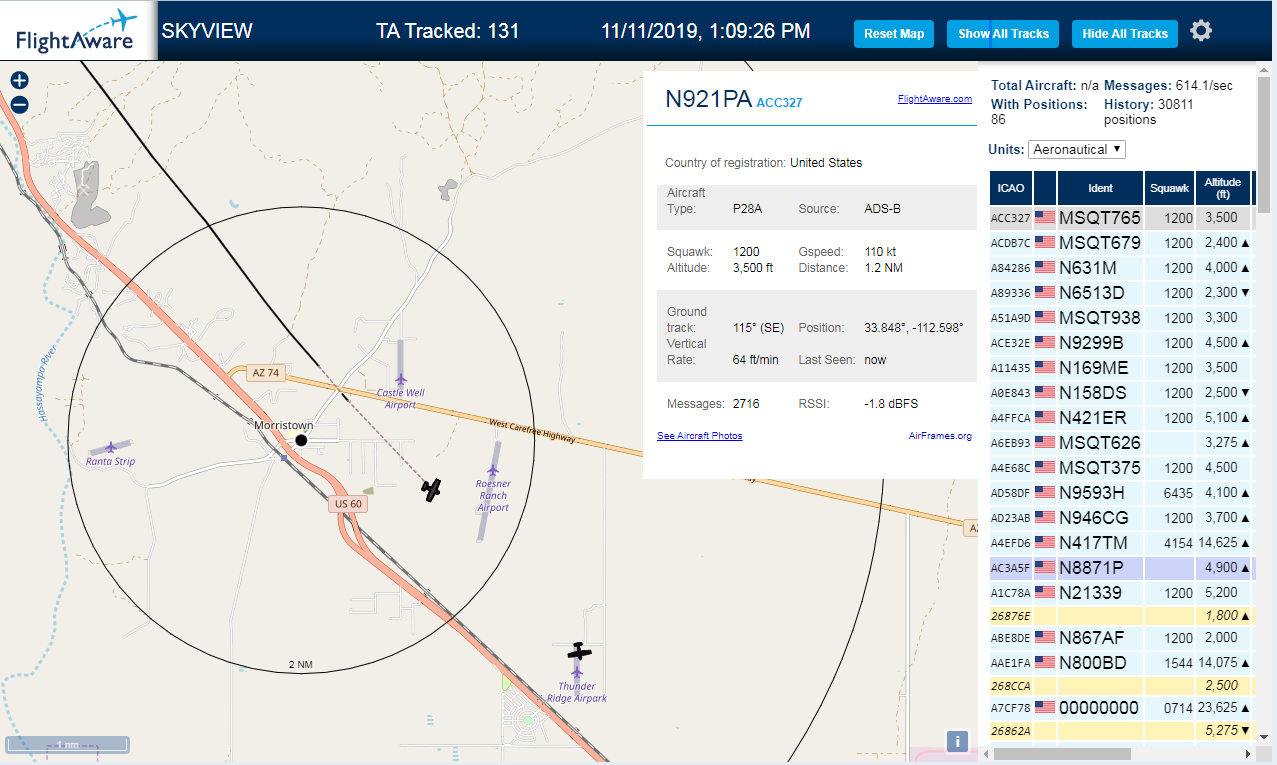Sort table by Altitude column
The height and width of the screenshot is (765, 1277).
[x=1223, y=188]
